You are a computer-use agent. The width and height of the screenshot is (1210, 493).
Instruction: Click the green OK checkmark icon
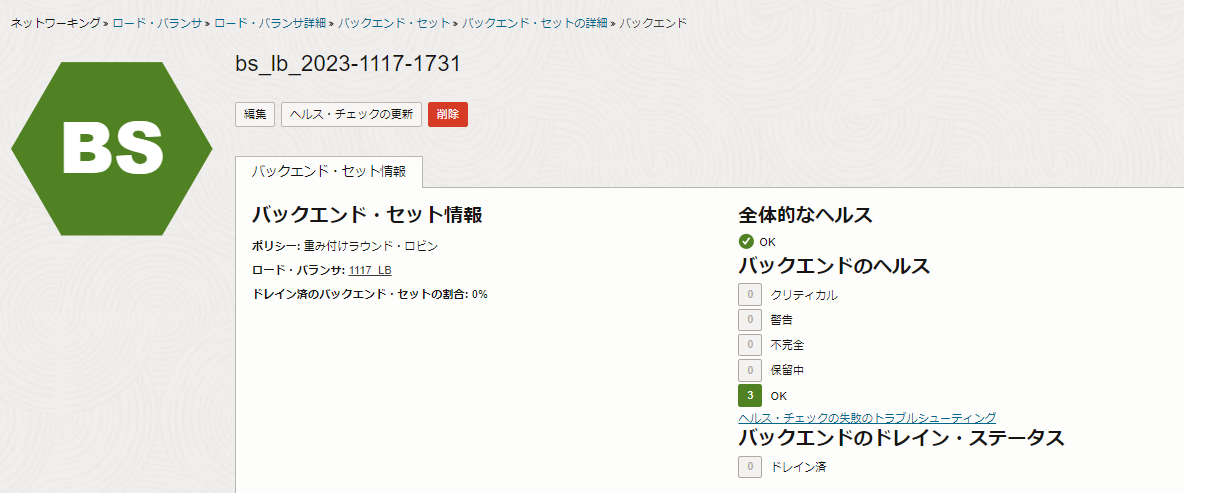746,241
